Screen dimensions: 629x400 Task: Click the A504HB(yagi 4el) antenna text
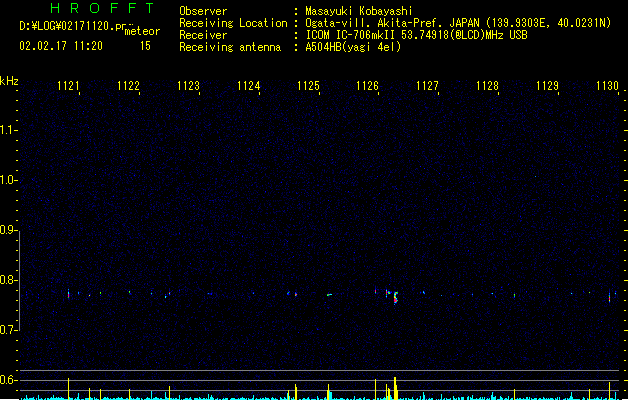353,47
